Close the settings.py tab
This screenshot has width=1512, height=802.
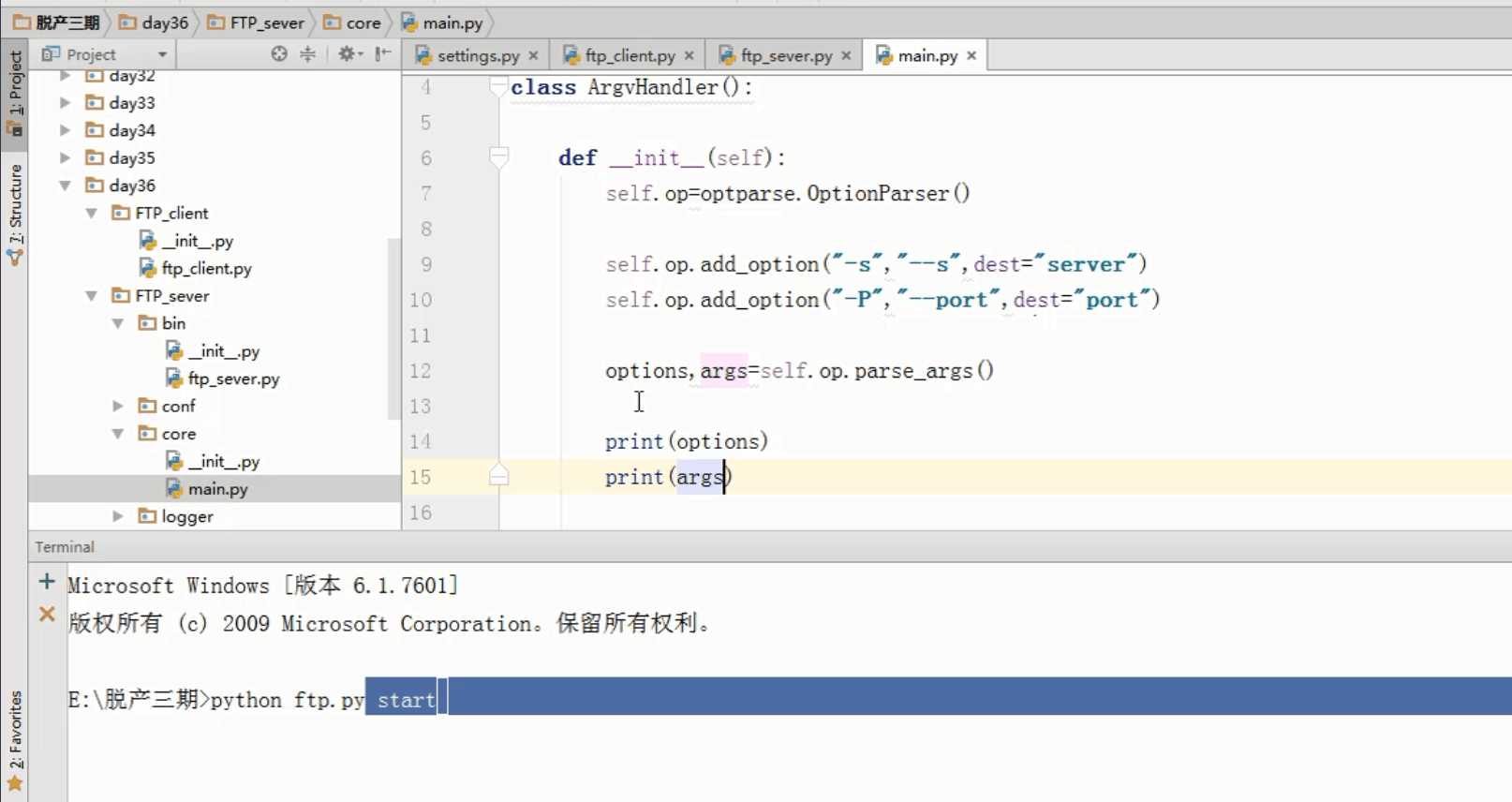533,55
